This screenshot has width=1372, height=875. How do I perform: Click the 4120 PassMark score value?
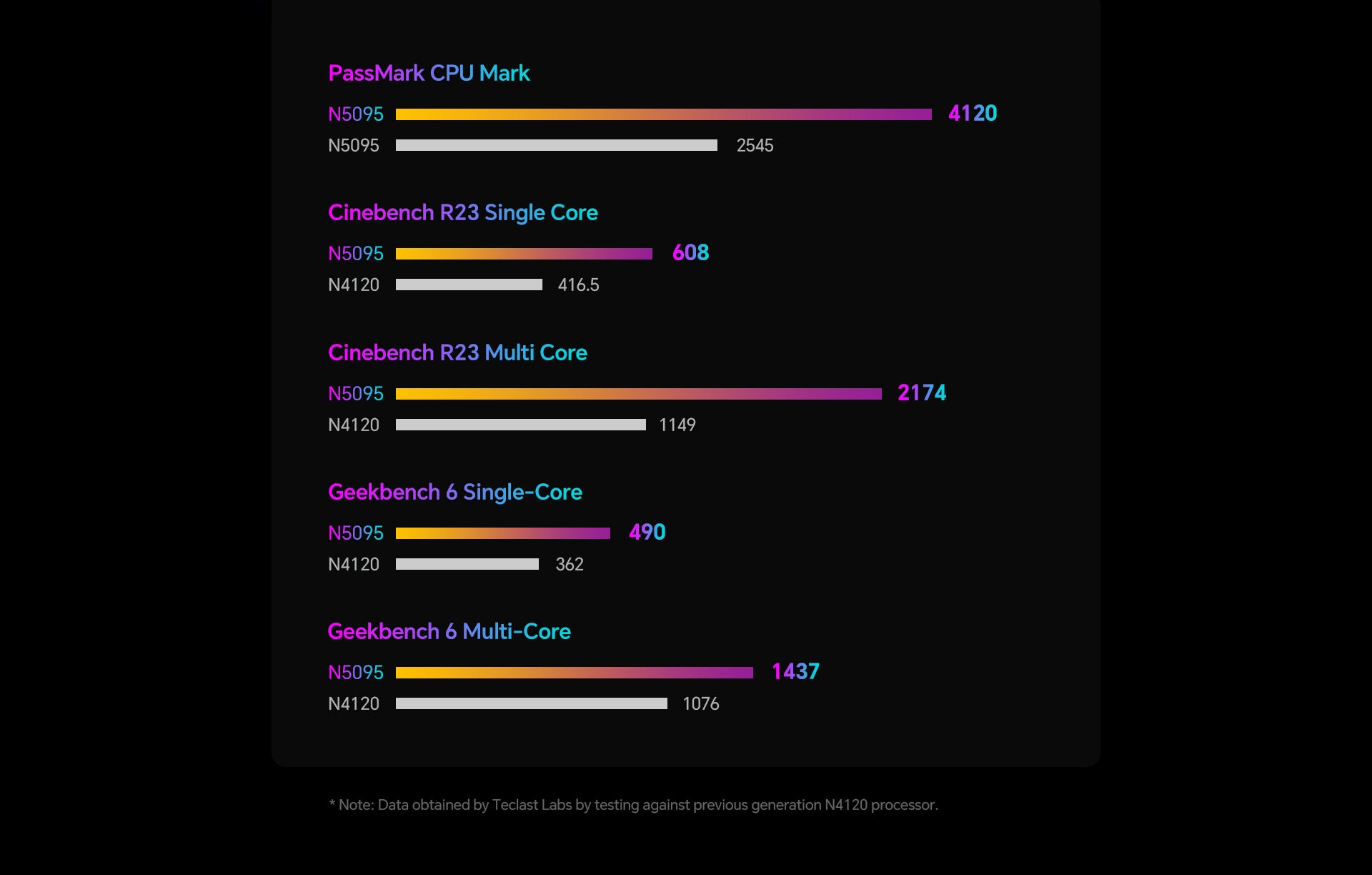click(x=972, y=113)
